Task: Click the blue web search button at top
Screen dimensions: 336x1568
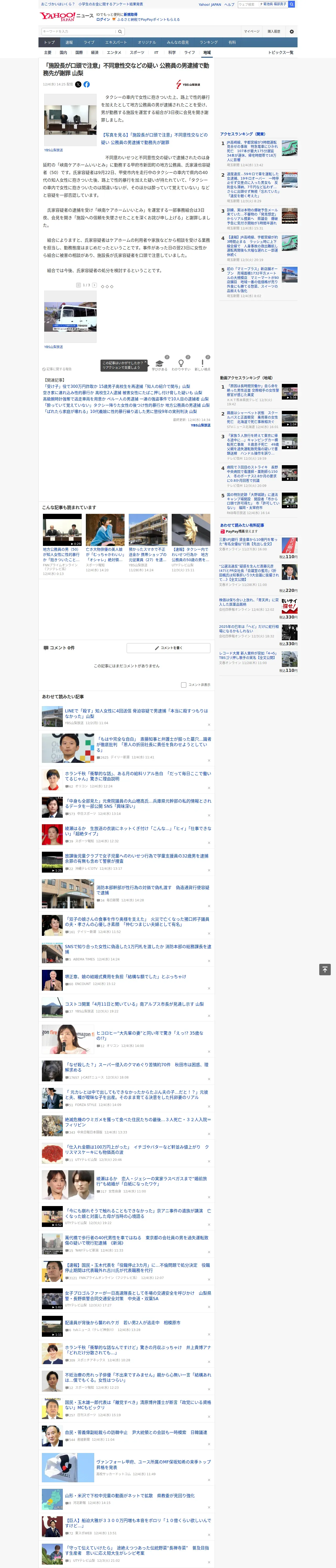Action: click(x=292, y=4)
